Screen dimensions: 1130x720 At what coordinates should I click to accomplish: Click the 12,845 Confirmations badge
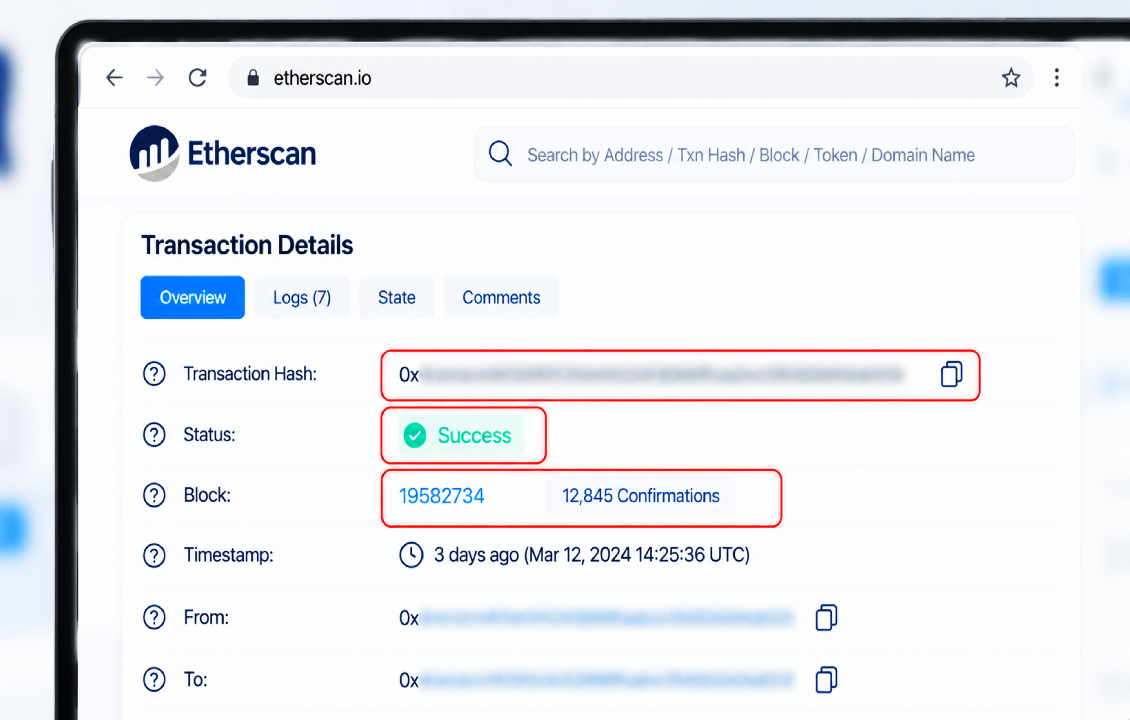click(641, 496)
